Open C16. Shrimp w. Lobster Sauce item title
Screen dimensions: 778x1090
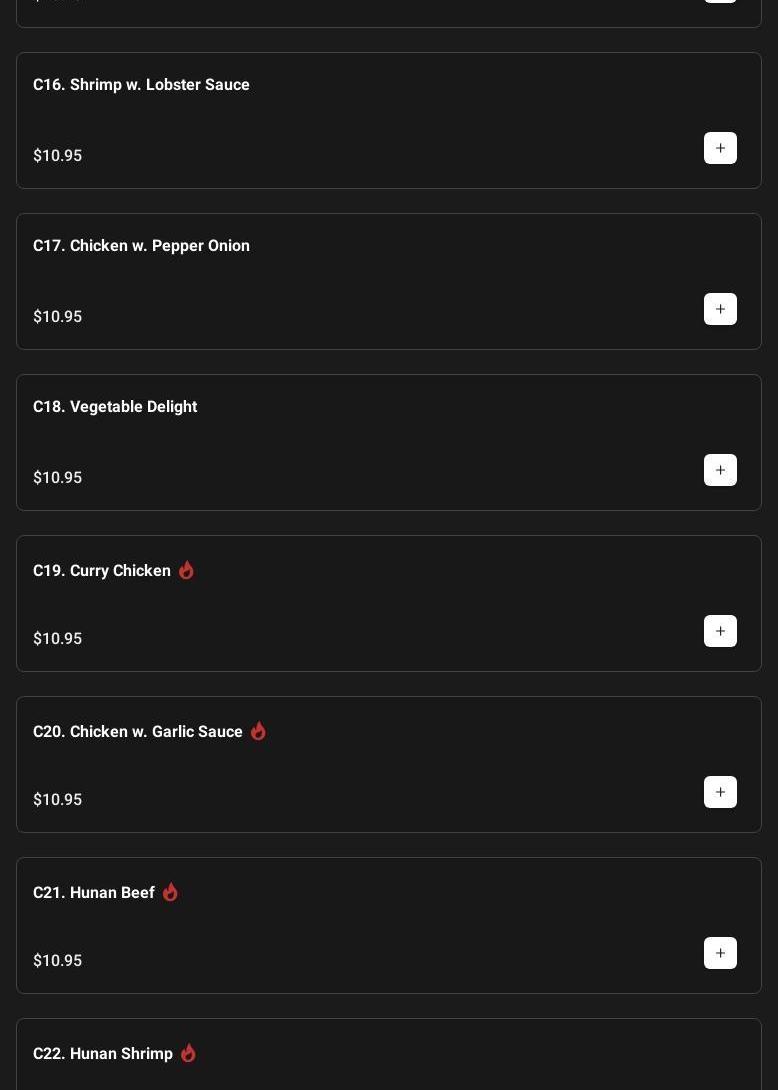pos(141,85)
